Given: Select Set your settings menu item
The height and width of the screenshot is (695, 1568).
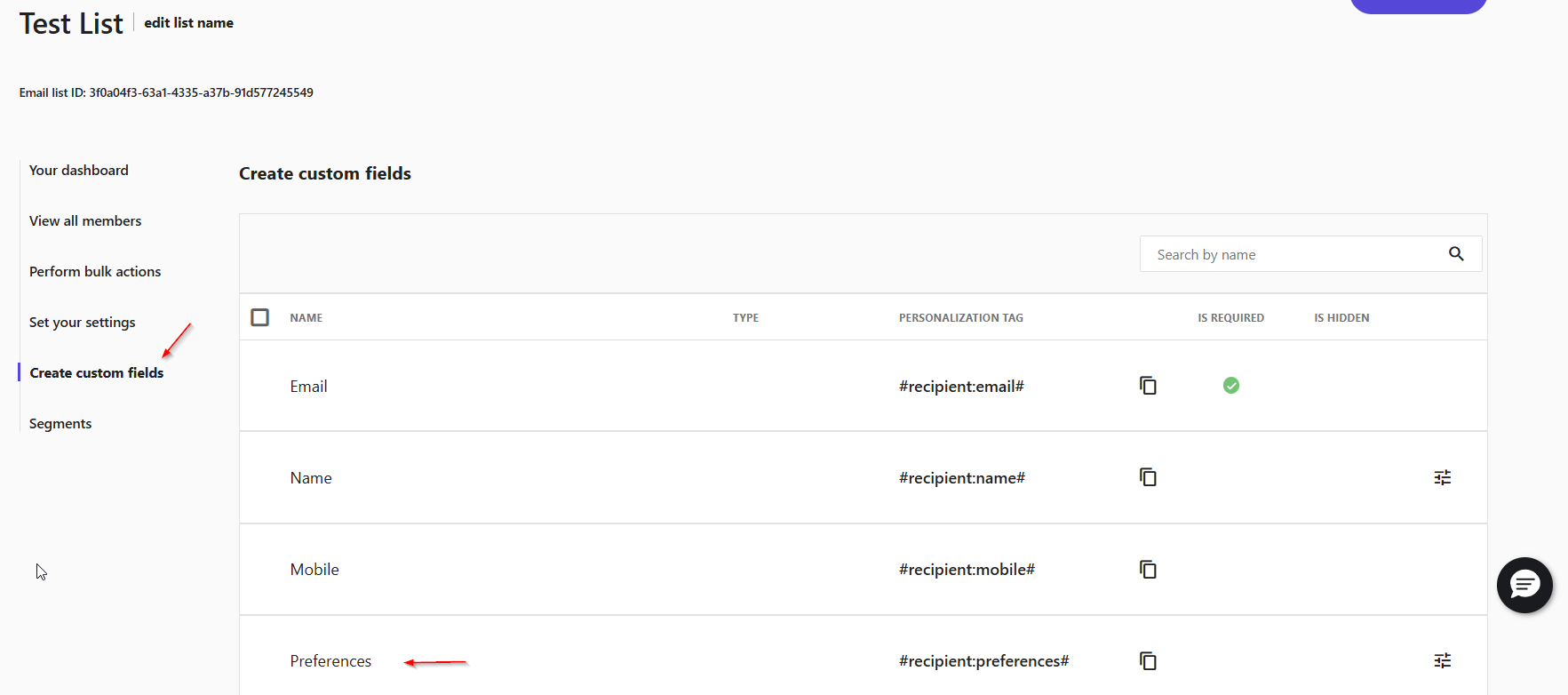Looking at the screenshot, I should pos(83,323).
